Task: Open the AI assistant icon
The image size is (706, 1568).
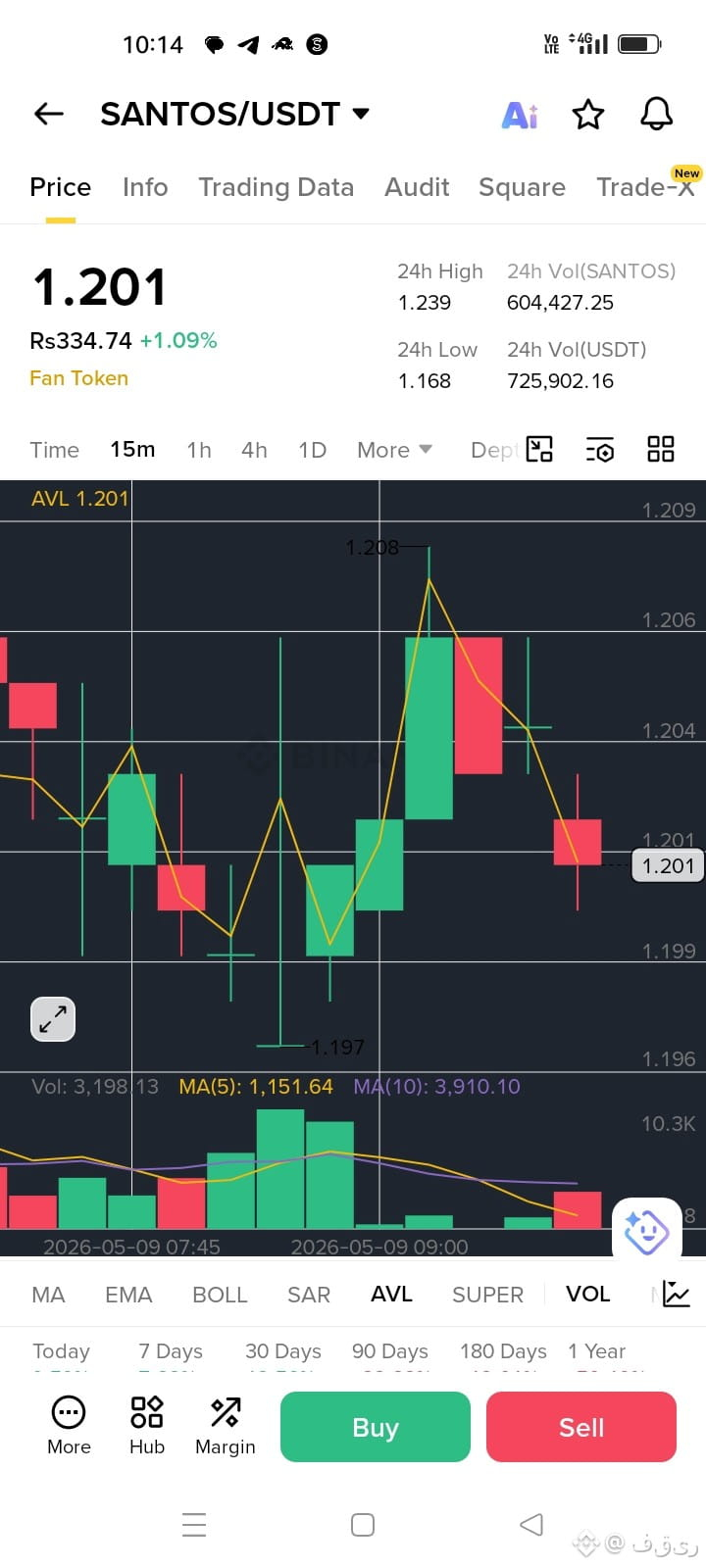Action: point(520,115)
